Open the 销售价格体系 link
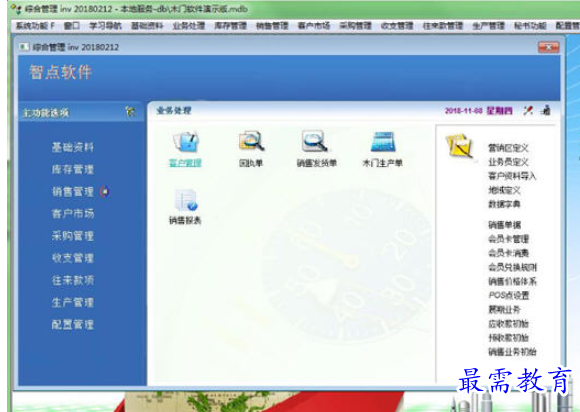The height and width of the screenshot is (412, 580). 512,281
